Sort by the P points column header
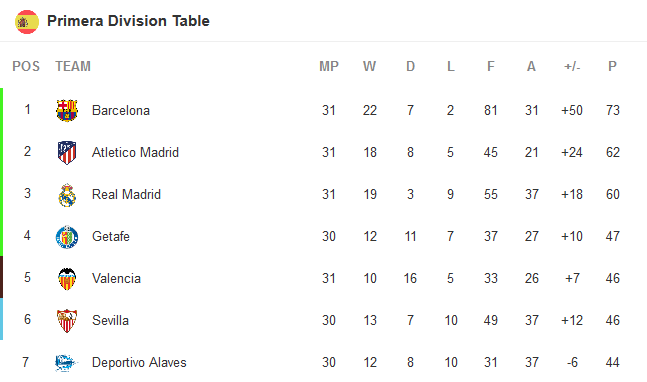 612,66
